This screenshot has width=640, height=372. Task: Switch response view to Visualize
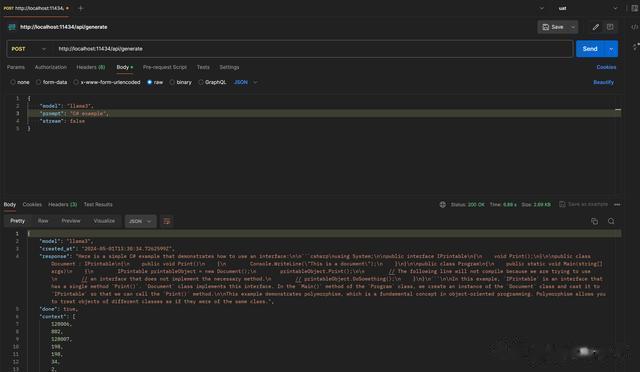pyautogui.click(x=104, y=221)
